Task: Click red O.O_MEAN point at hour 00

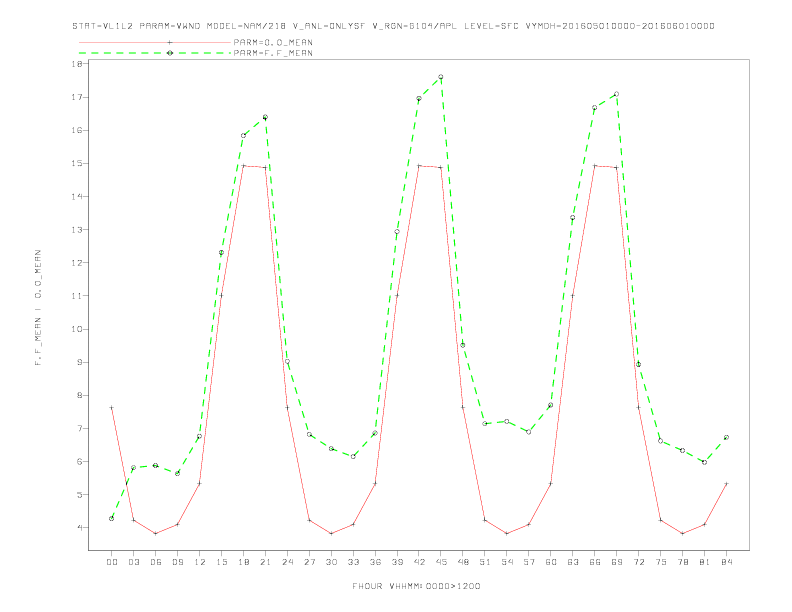Action: (x=112, y=407)
